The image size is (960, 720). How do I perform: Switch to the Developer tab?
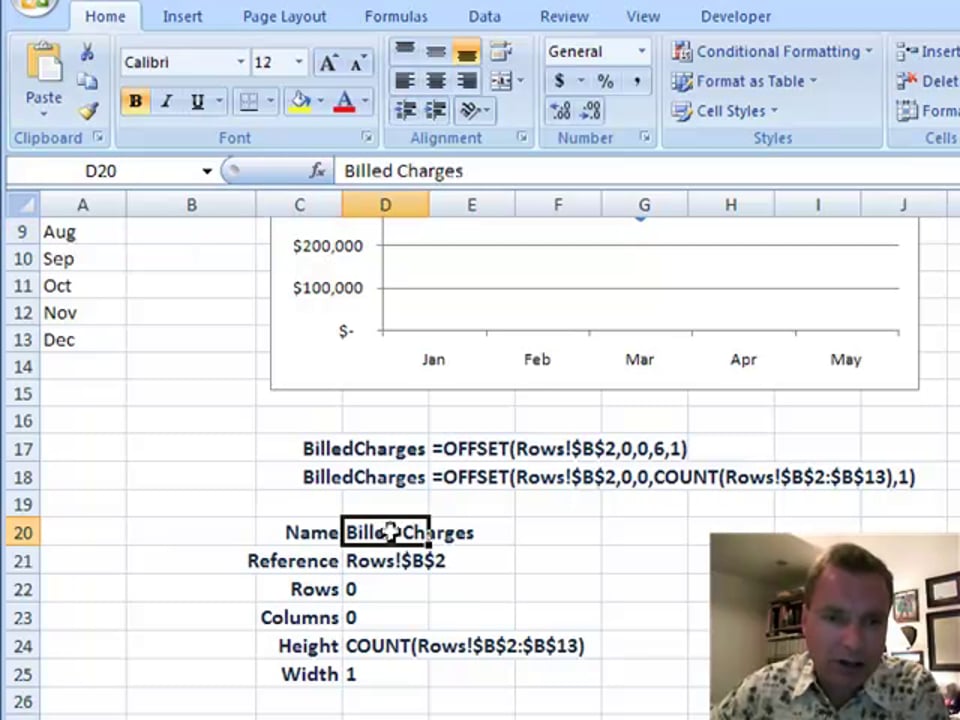(736, 17)
